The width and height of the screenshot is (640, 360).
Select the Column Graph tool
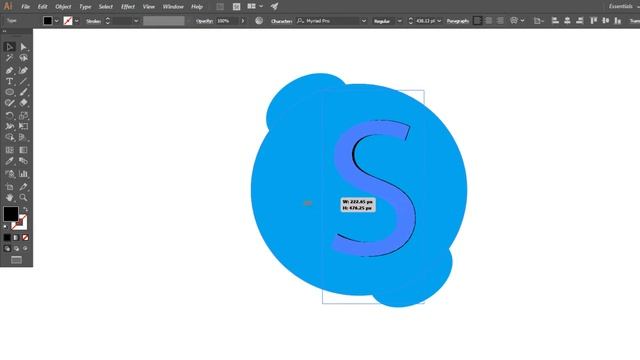coord(23,174)
